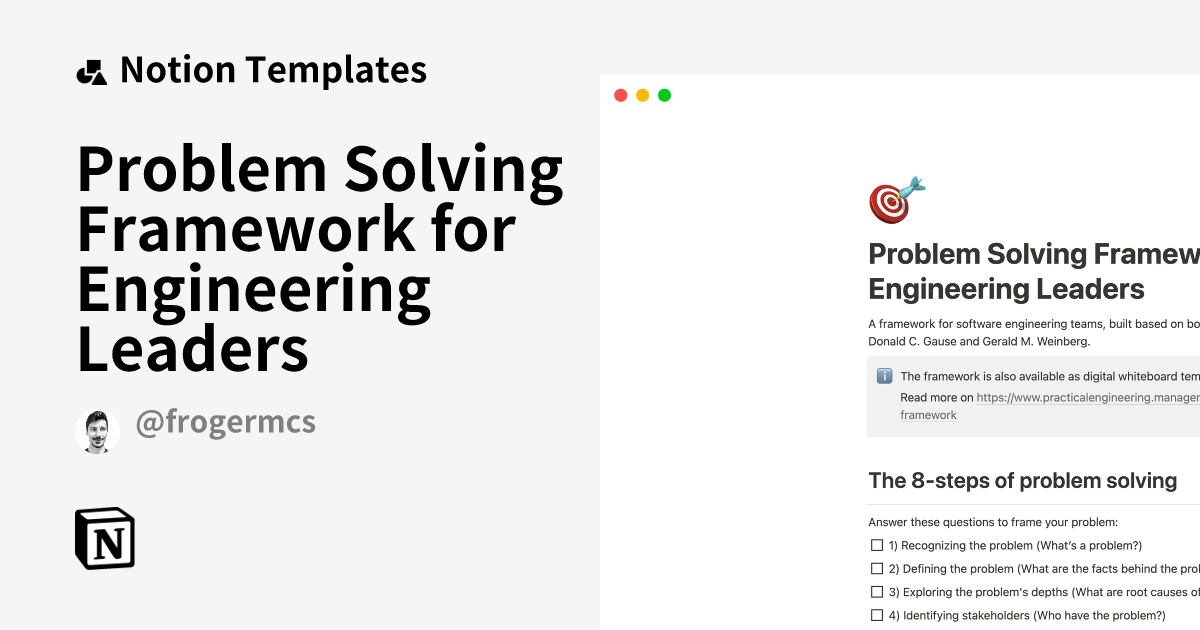Click the "framework" link text
This screenshot has height=630, width=1200.
pyautogui.click(x=928, y=414)
